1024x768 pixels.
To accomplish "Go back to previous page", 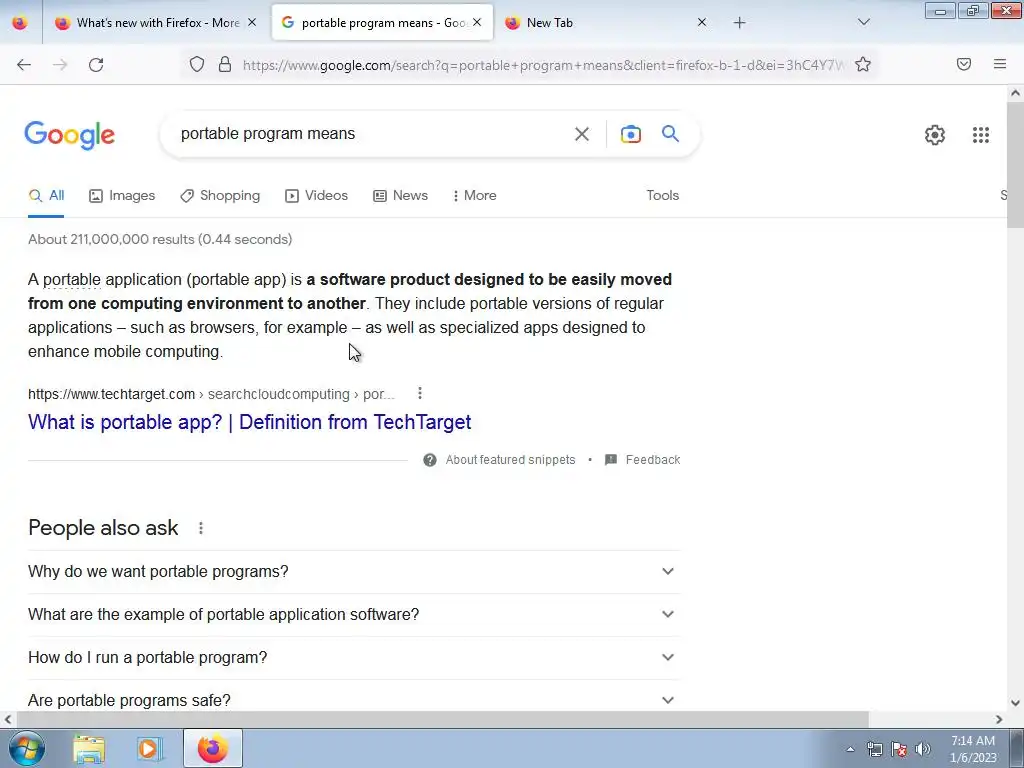I will 24,65.
